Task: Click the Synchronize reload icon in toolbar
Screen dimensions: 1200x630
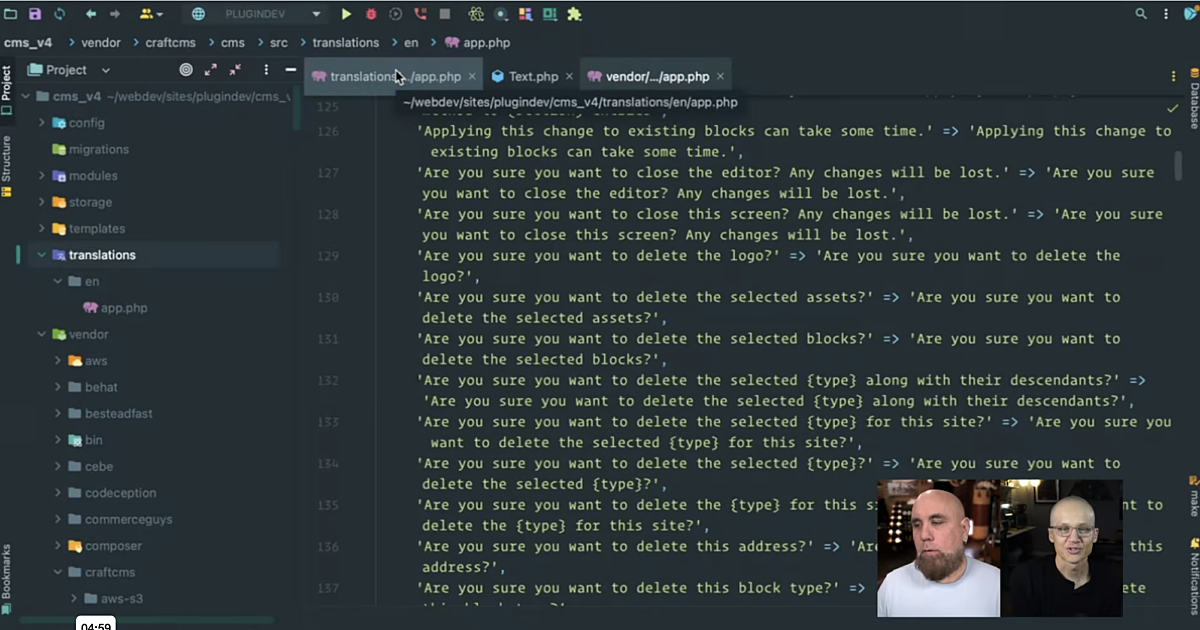Action: (x=60, y=14)
